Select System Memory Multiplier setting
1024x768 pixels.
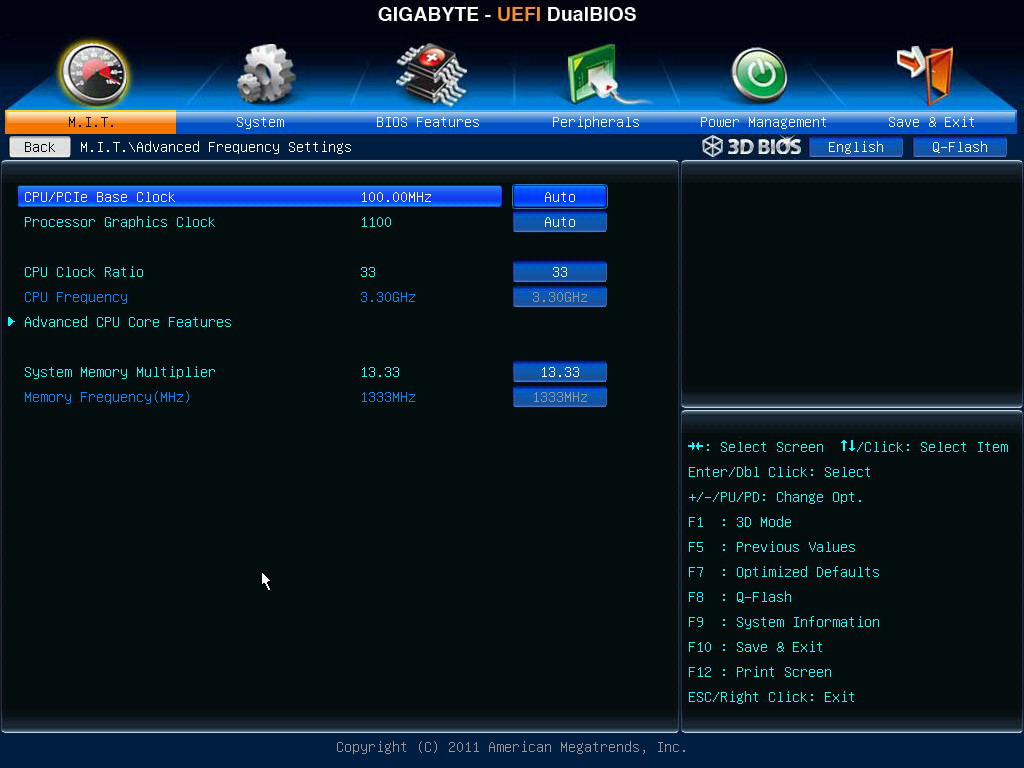[x=120, y=372]
